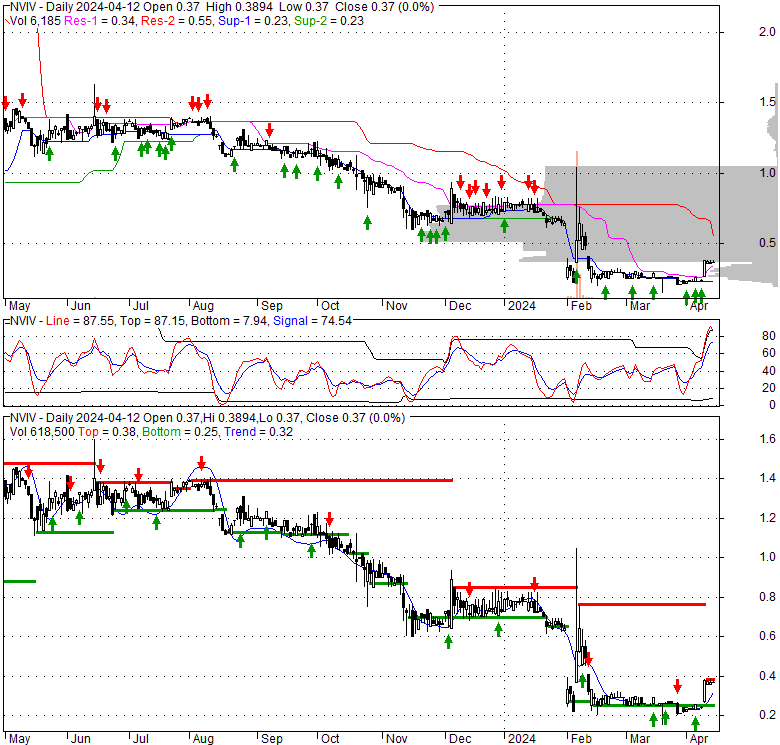
Task: Click the 80 level on oscillator axis
Action: (x=769, y=336)
